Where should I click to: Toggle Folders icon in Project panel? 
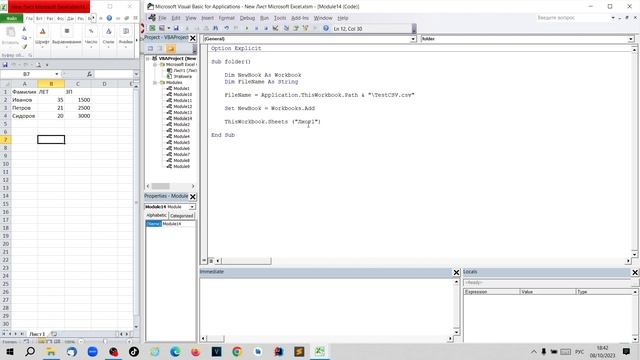[x=171, y=49]
